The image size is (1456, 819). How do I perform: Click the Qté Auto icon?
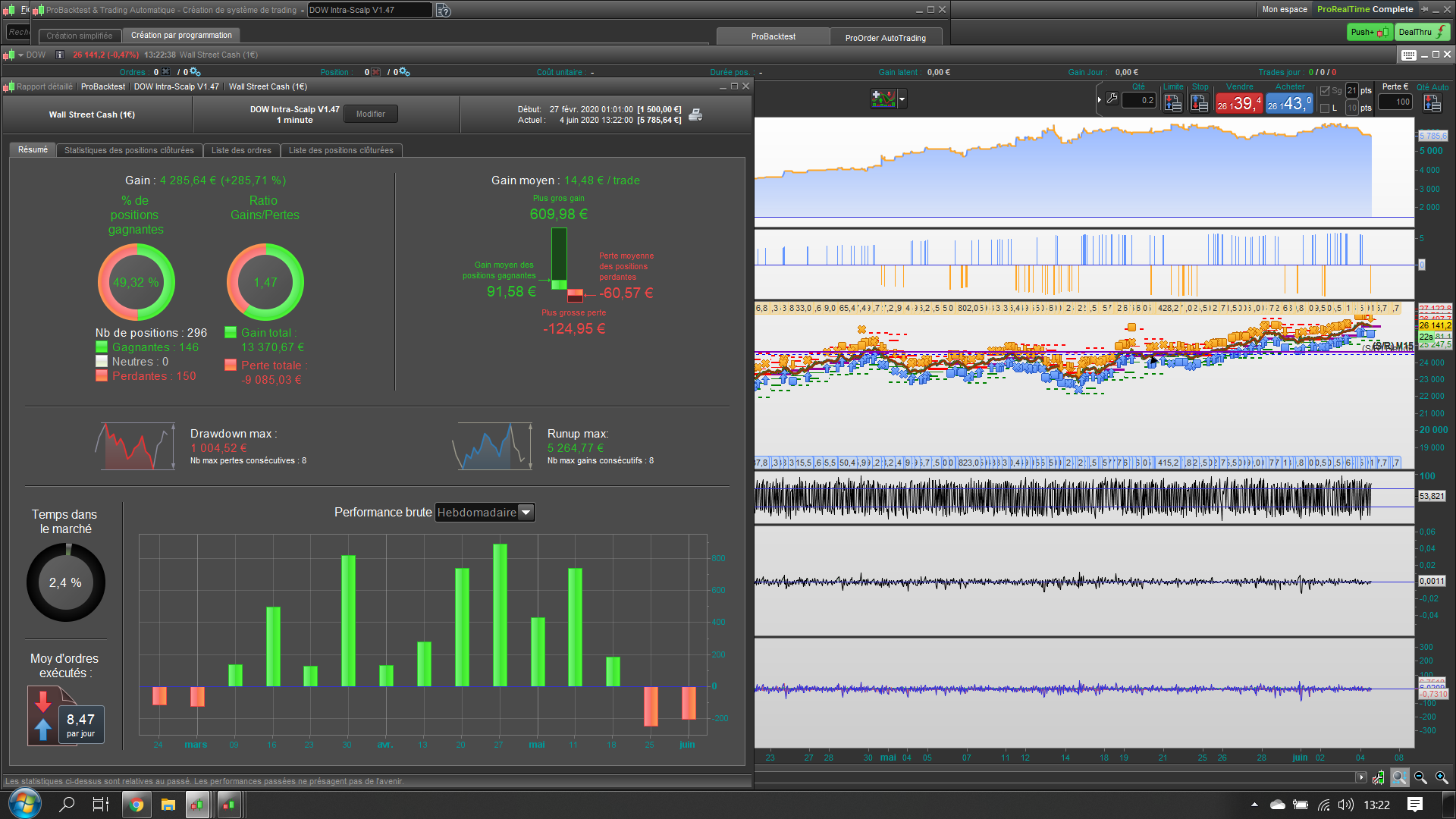pos(1432,102)
